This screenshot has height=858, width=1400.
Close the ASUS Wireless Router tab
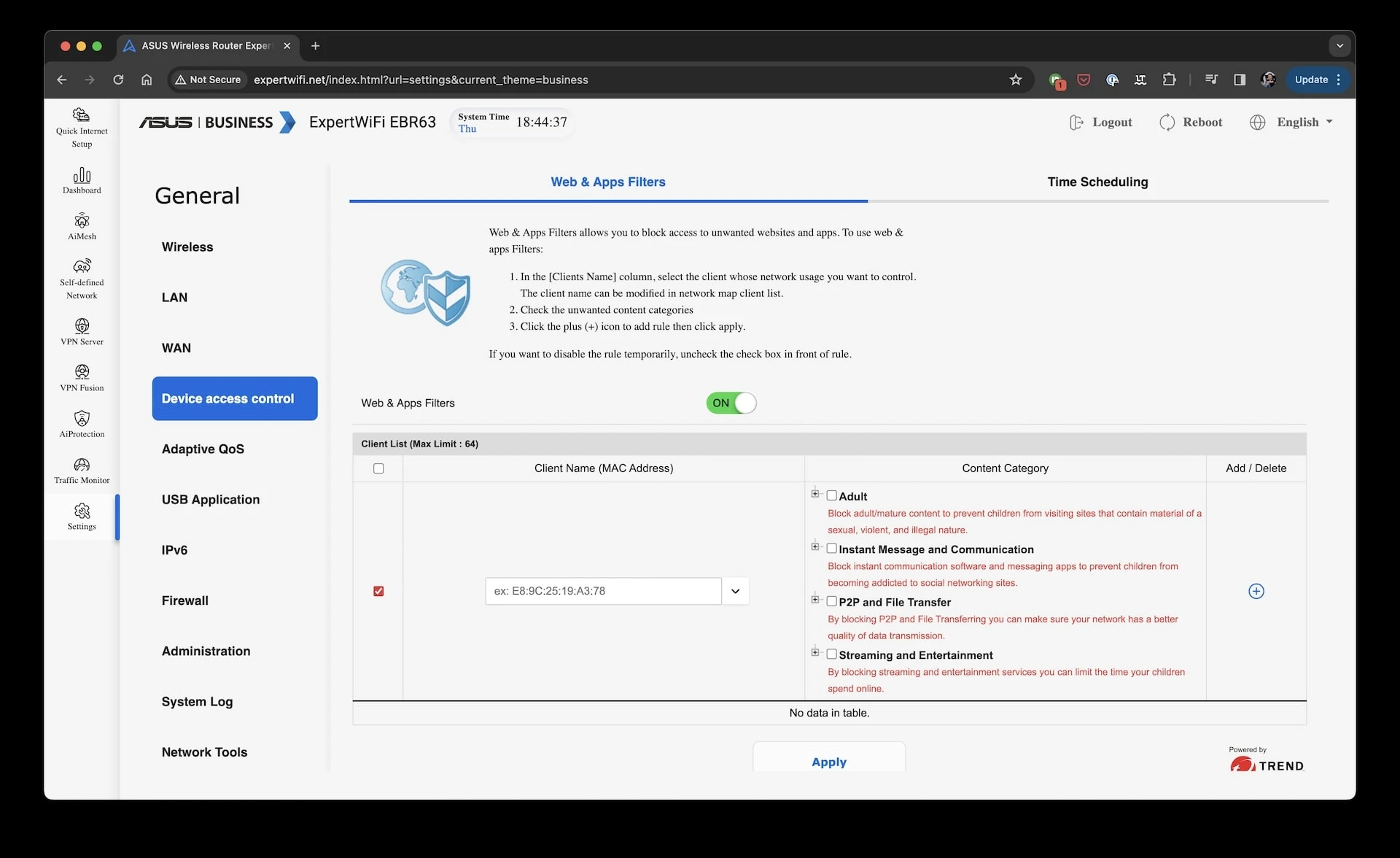coord(287,46)
